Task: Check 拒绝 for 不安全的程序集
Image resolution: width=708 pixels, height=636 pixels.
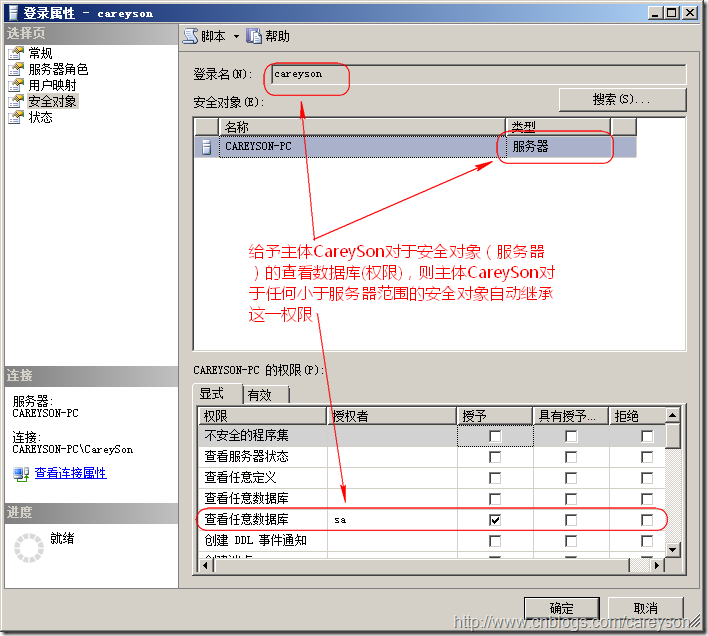Action: (647, 436)
